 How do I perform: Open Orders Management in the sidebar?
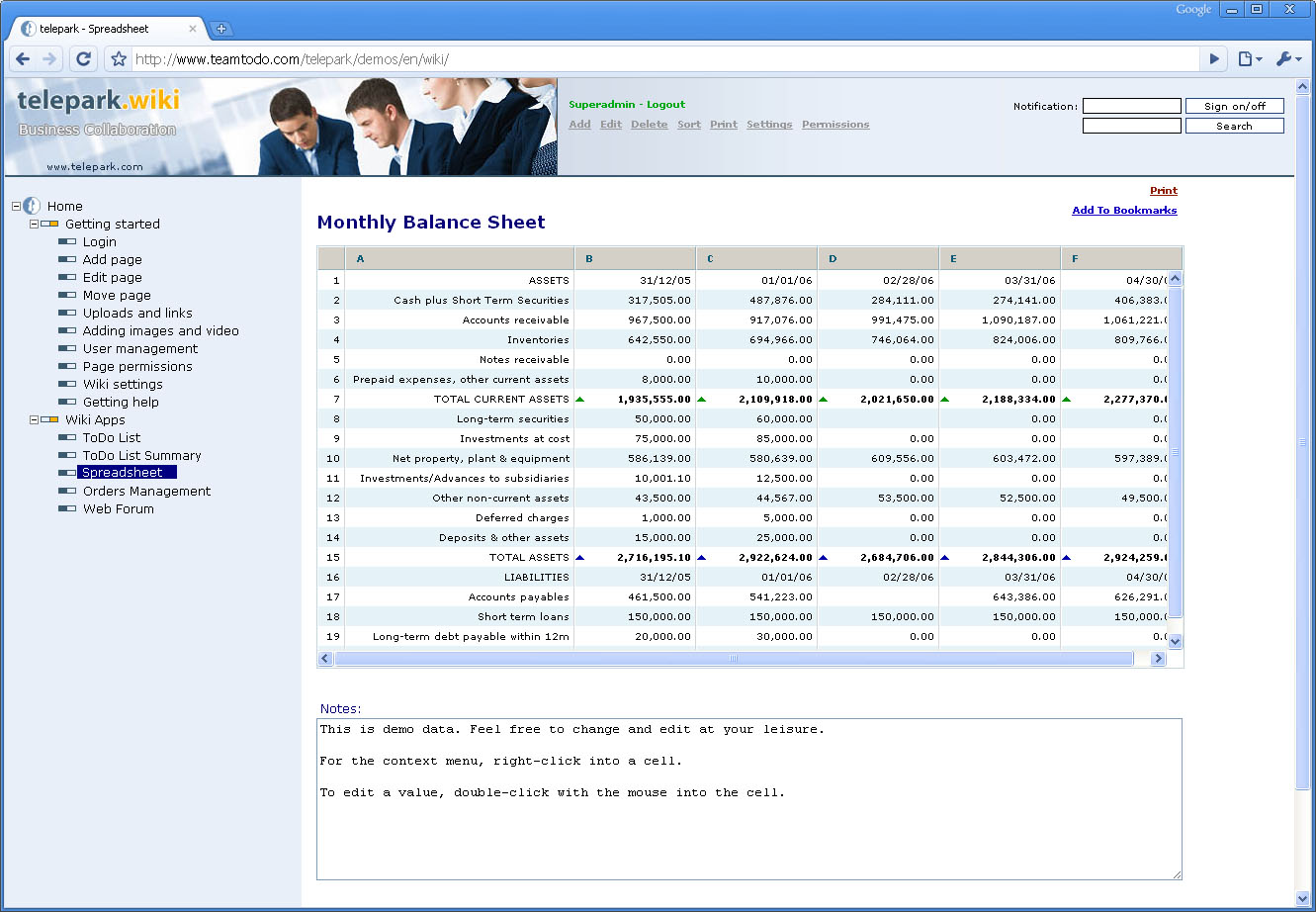(146, 492)
